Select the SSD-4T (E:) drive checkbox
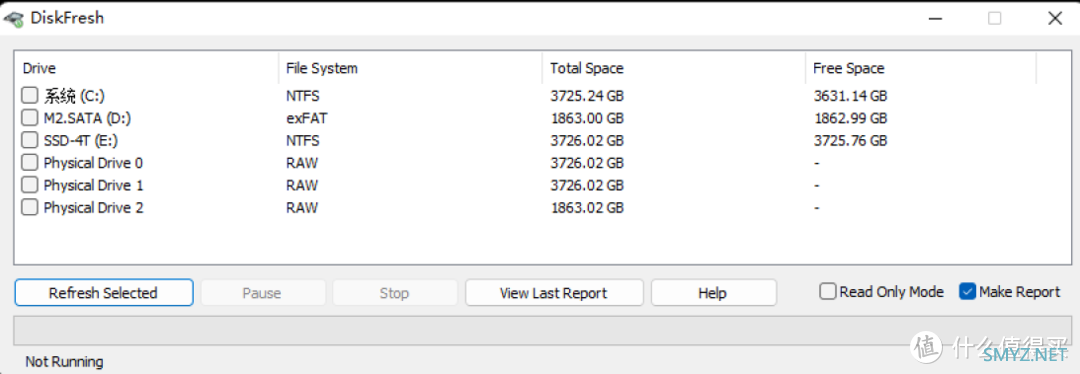Viewport: 1080px width, 374px height. [30, 141]
